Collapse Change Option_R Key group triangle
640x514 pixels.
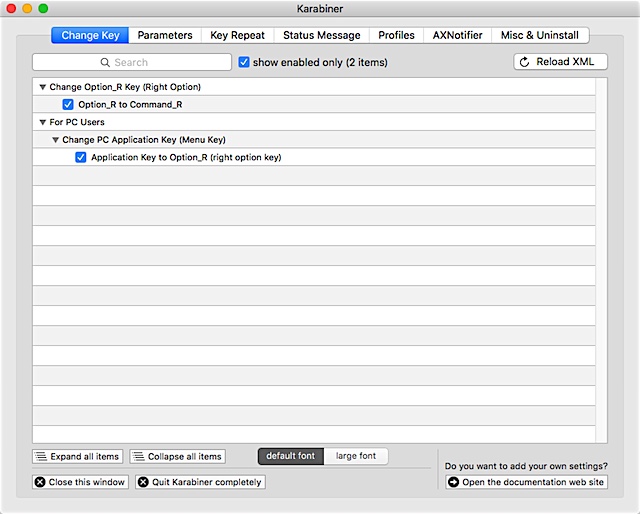click(x=42, y=87)
